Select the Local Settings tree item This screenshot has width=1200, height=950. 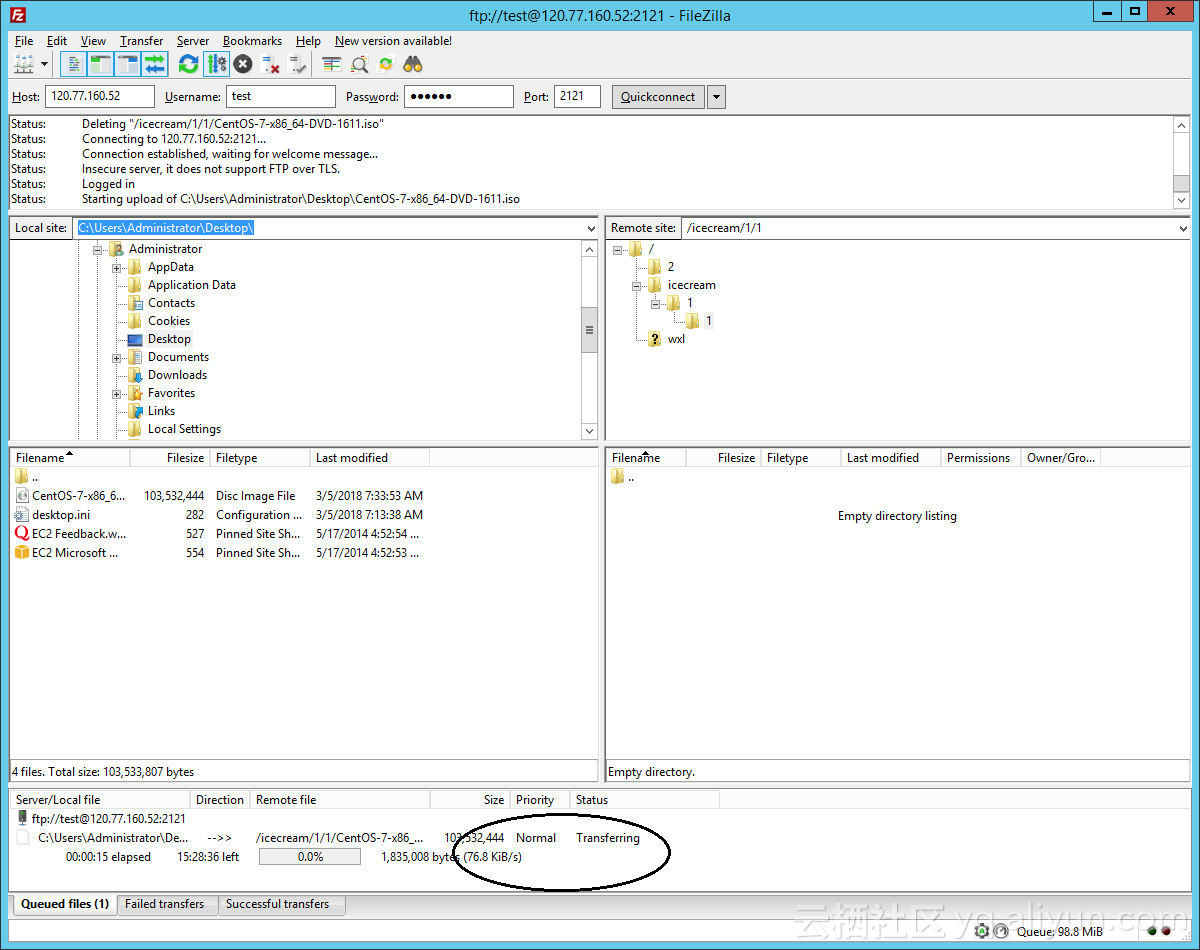click(184, 429)
